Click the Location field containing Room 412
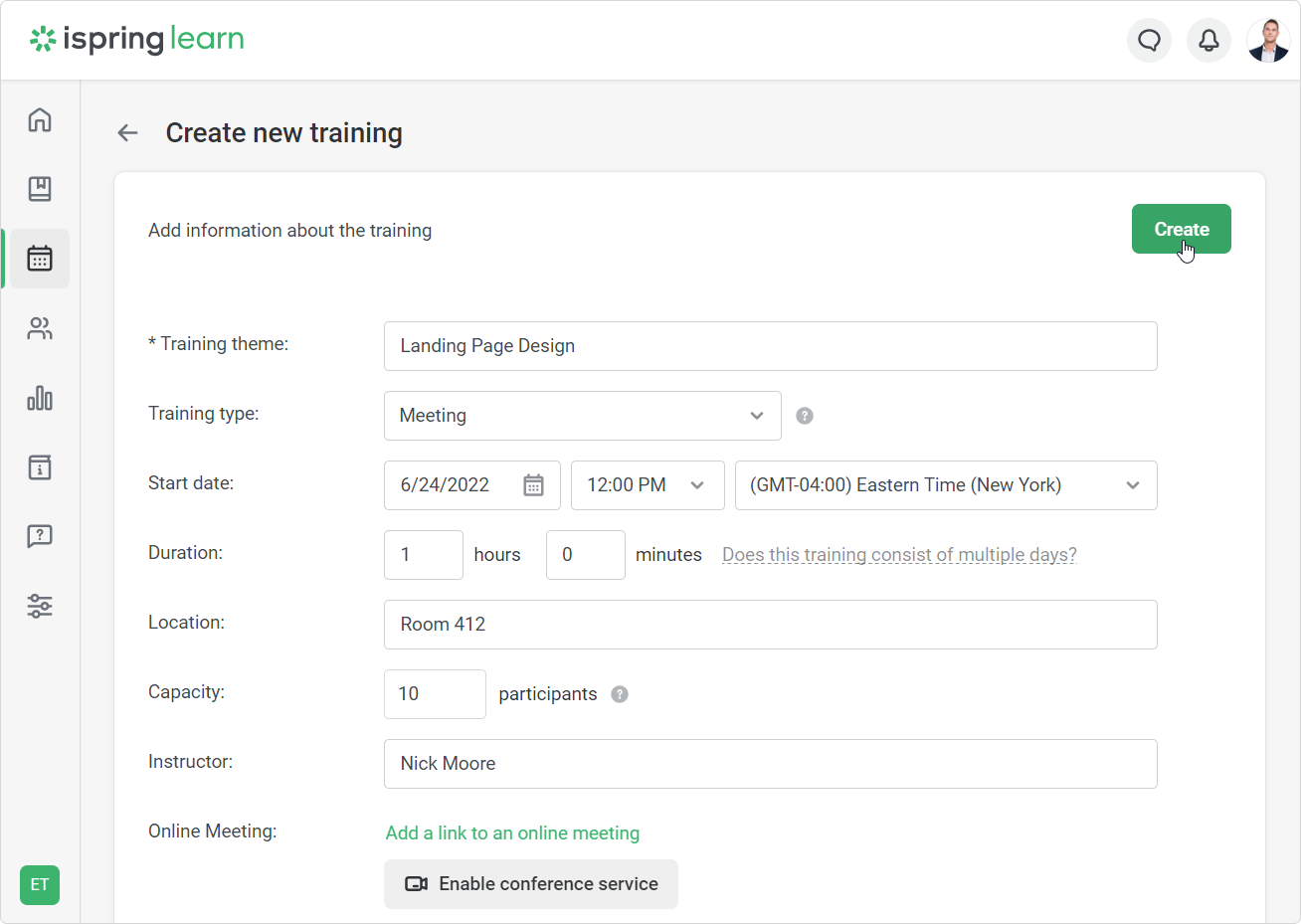Screen dimensions: 1301x924 [x=771, y=625]
